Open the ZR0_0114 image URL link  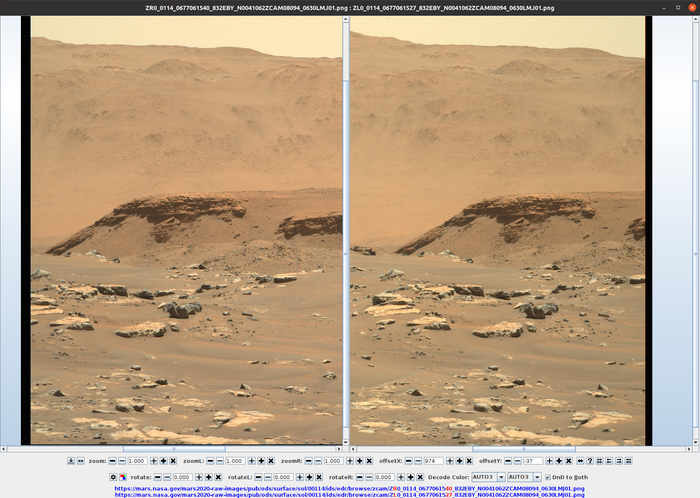tap(350, 489)
